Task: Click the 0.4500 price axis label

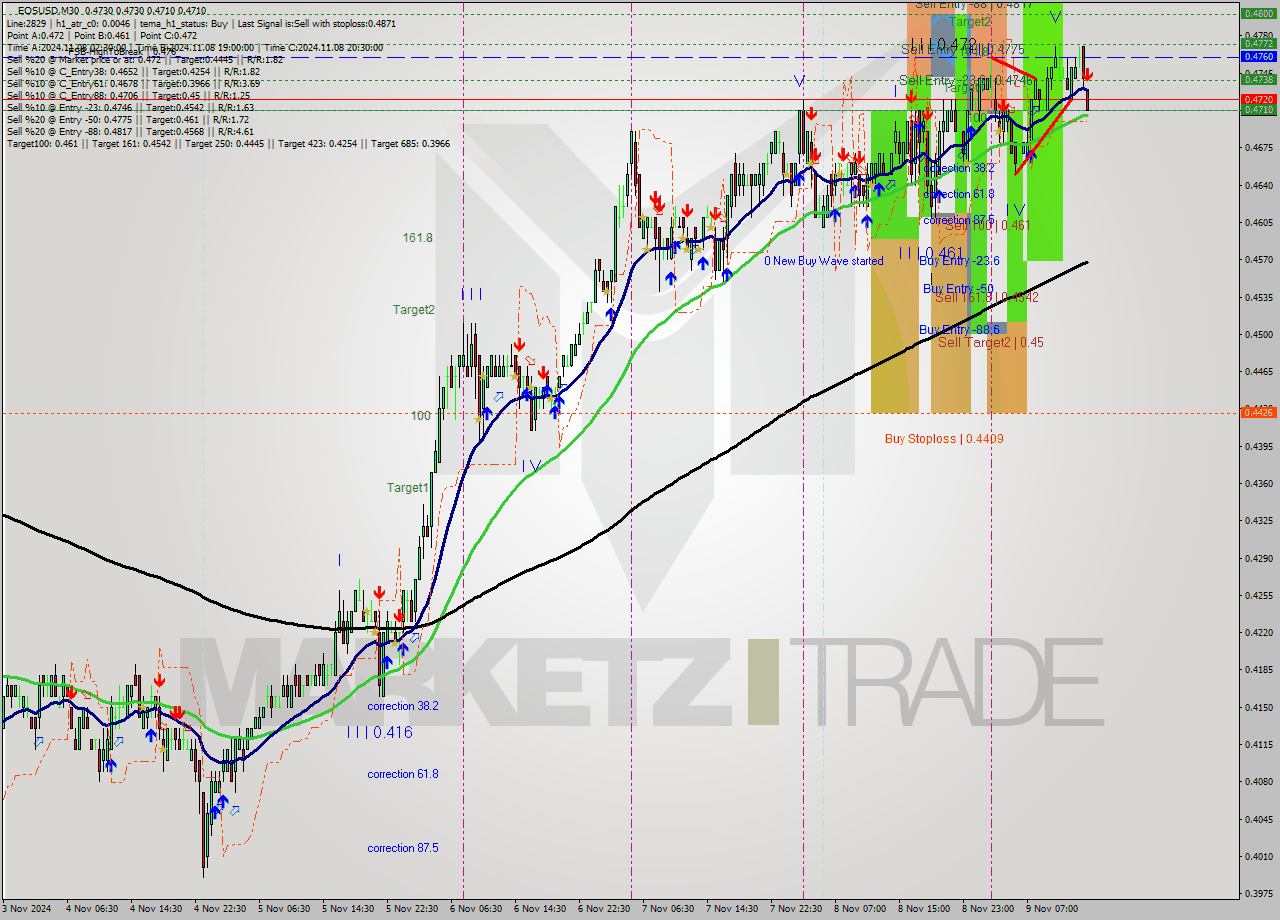Action: click(x=1257, y=334)
